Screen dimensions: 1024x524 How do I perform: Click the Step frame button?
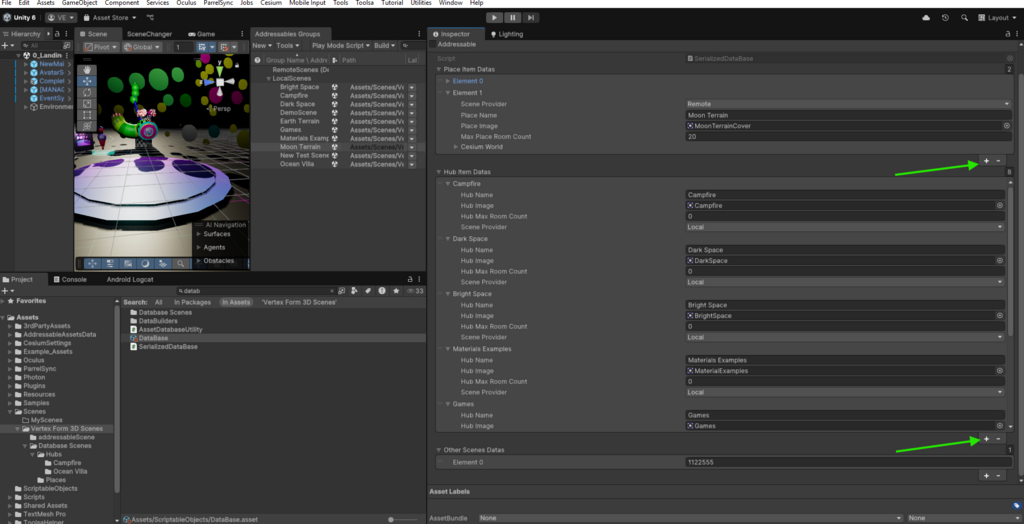tap(530, 17)
